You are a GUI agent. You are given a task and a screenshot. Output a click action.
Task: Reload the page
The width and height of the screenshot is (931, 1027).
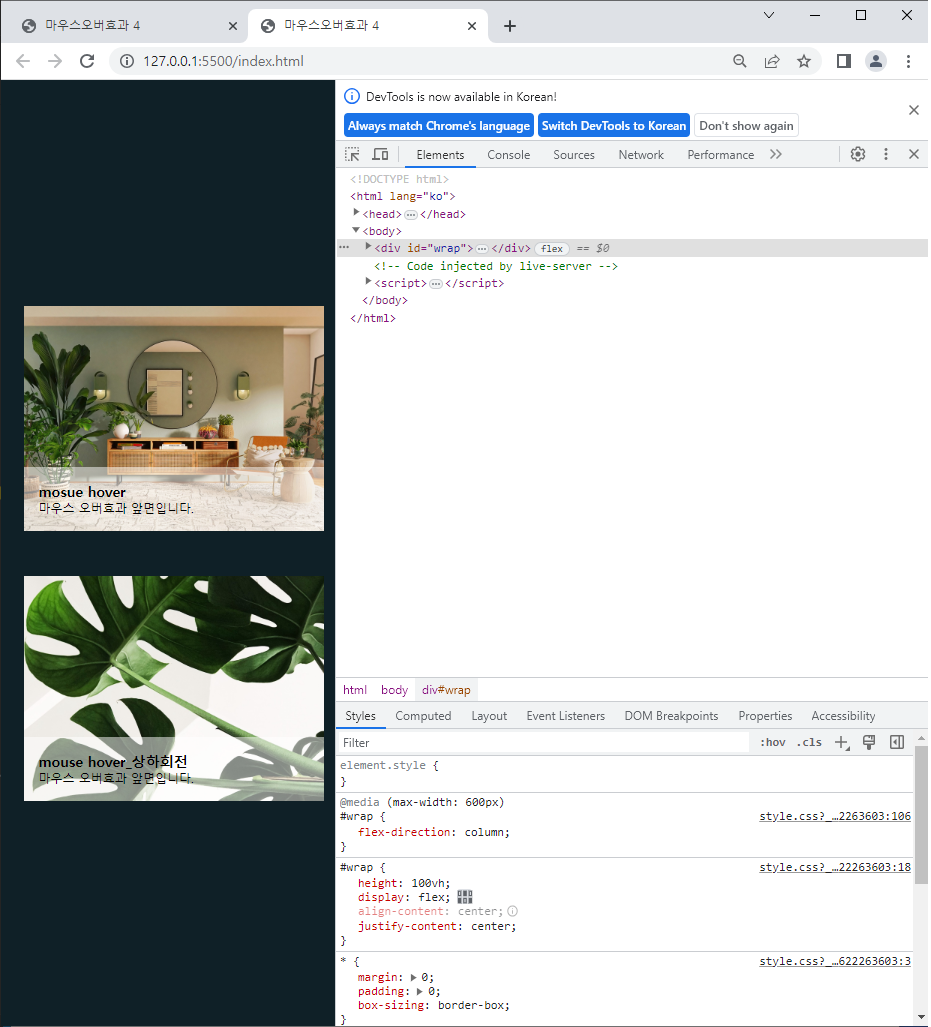click(87, 61)
